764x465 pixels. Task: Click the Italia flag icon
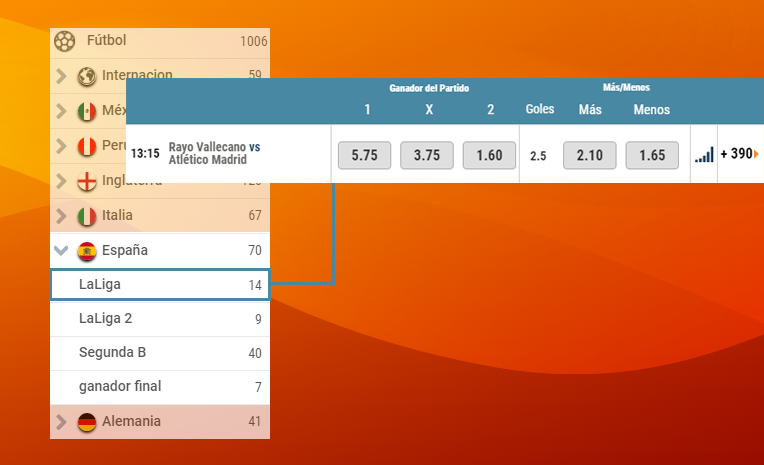pos(87,216)
